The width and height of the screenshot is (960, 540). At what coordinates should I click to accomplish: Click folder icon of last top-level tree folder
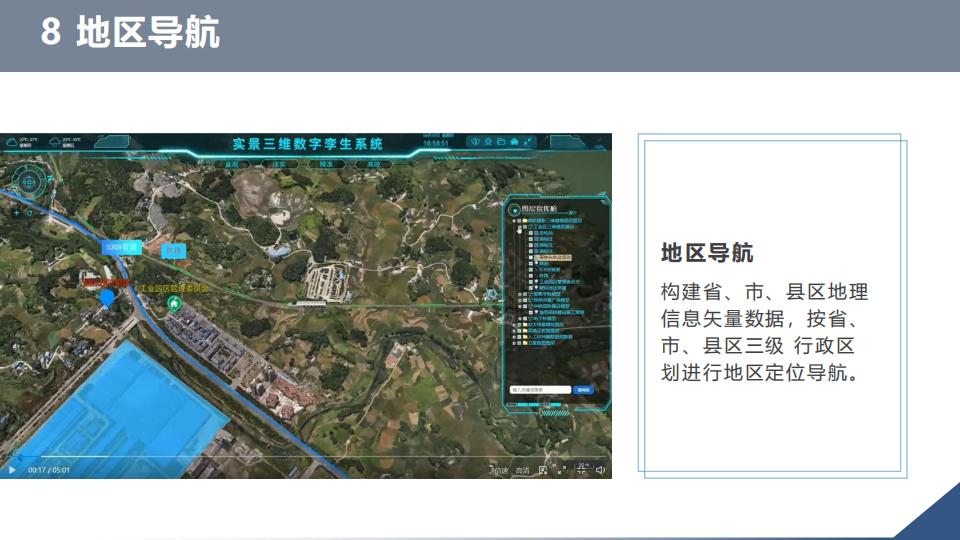[525, 343]
